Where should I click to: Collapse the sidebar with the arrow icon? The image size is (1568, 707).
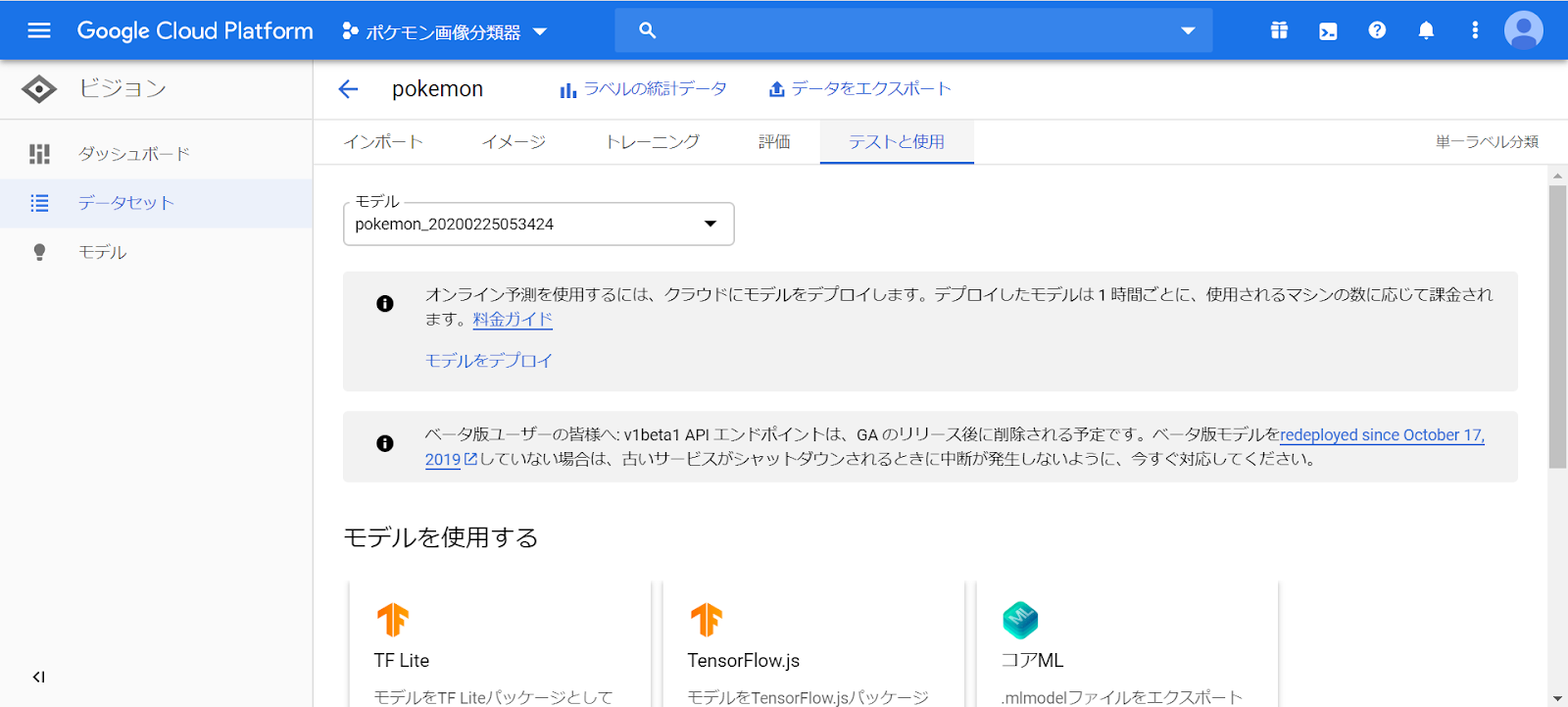point(39,677)
